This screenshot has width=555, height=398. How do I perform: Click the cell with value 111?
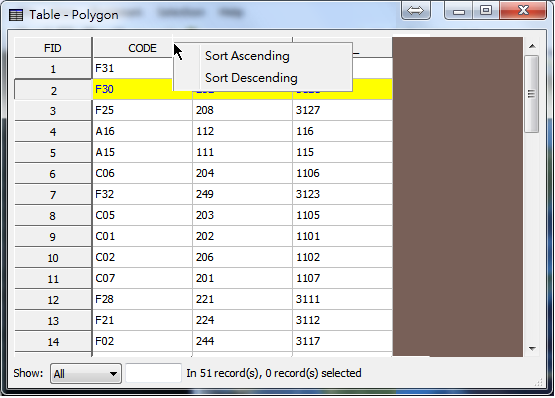(x=242, y=152)
